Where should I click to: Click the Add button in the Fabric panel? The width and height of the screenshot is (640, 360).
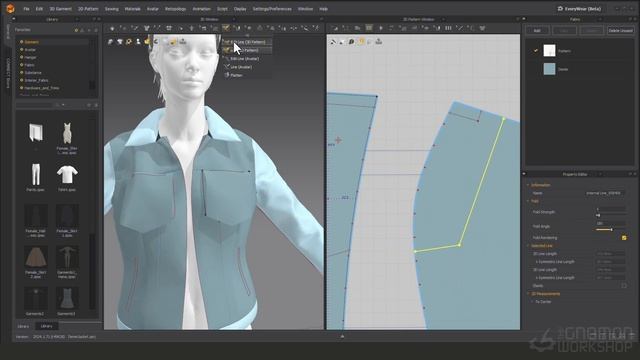[x=537, y=31]
